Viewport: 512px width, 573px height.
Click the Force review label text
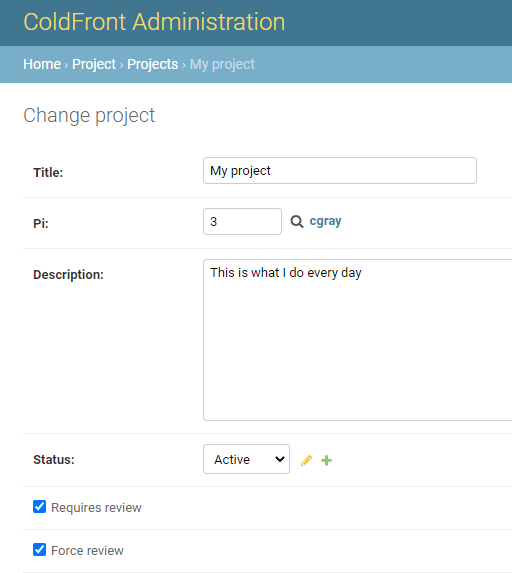coord(87,551)
